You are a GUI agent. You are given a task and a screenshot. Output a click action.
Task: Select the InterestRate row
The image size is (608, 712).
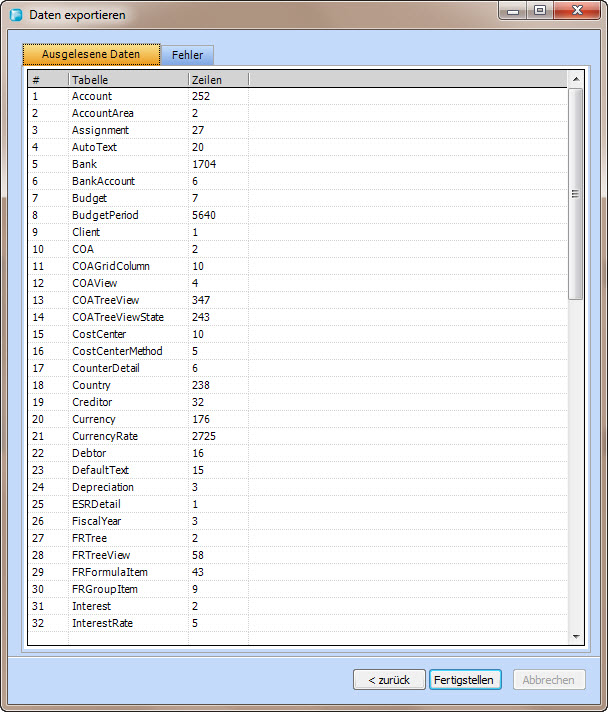(x=102, y=623)
